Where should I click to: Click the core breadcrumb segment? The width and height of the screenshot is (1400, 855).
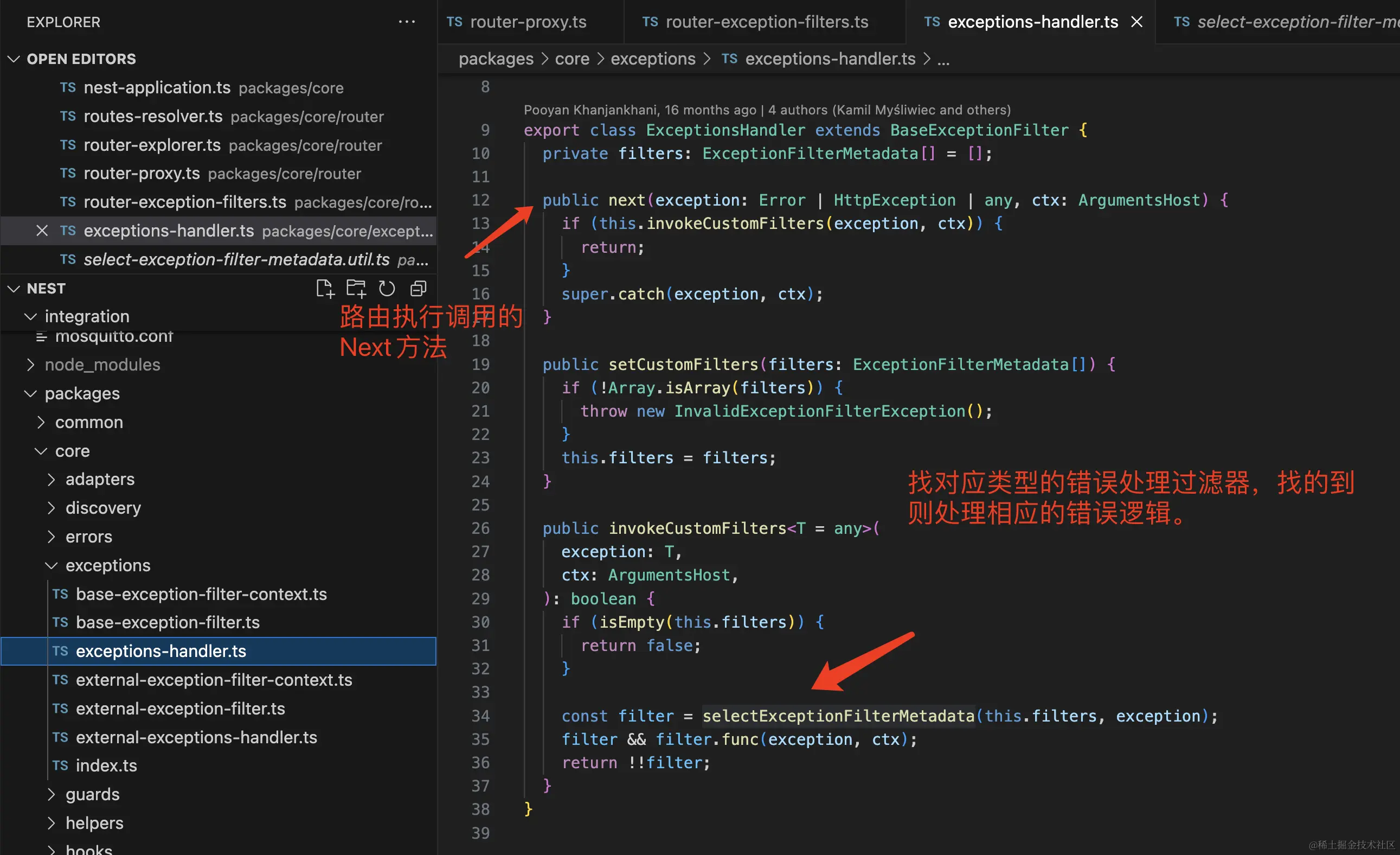[x=572, y=59]
